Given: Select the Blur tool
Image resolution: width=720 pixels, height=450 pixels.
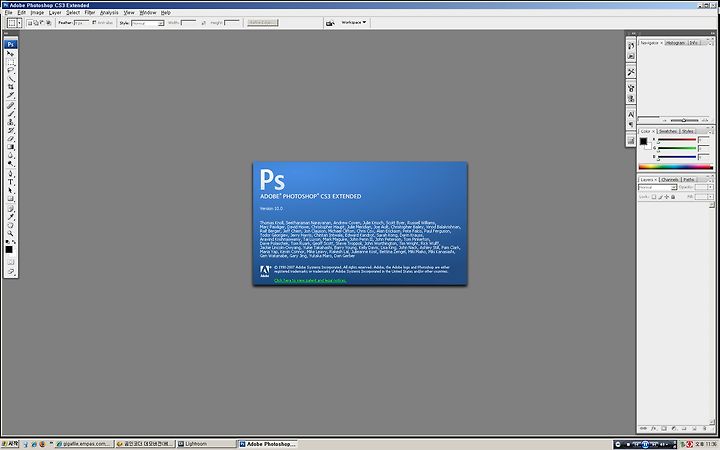Looking at the screenshot, I should 11,155.
